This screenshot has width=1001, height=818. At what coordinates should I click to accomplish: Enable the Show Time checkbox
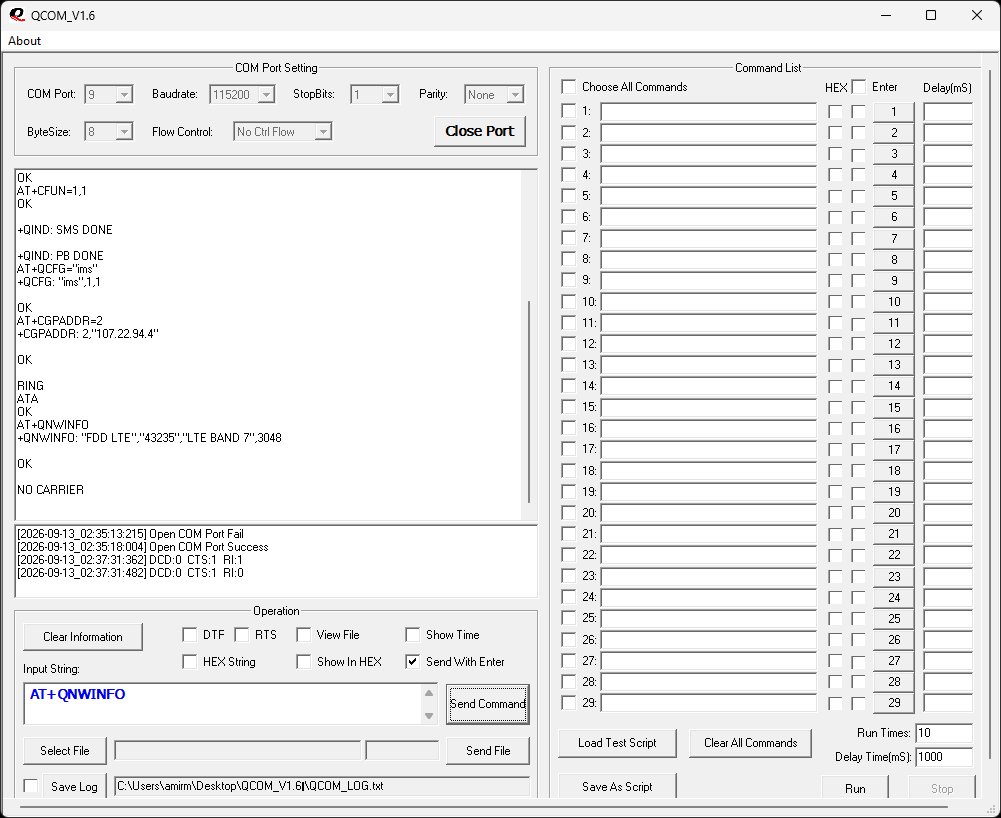pos(413,635)
